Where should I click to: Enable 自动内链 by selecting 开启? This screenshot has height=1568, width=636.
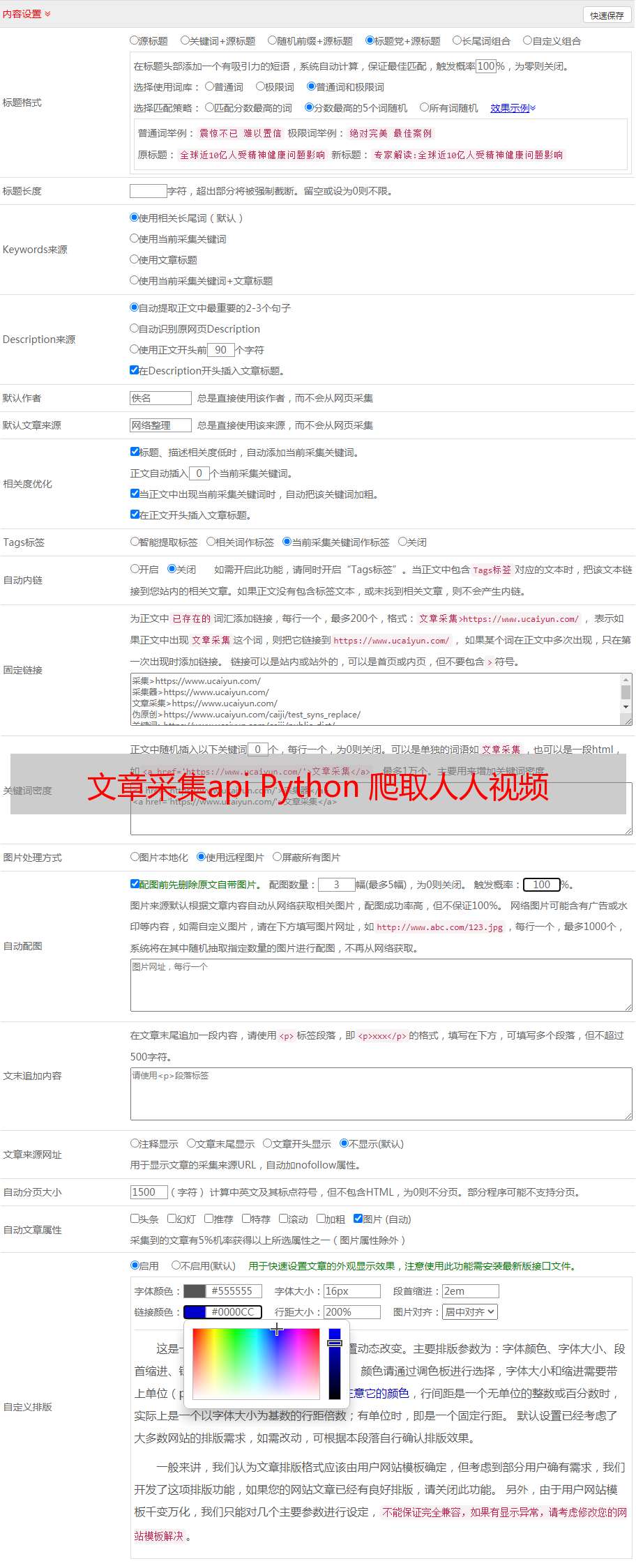(135, 569)
